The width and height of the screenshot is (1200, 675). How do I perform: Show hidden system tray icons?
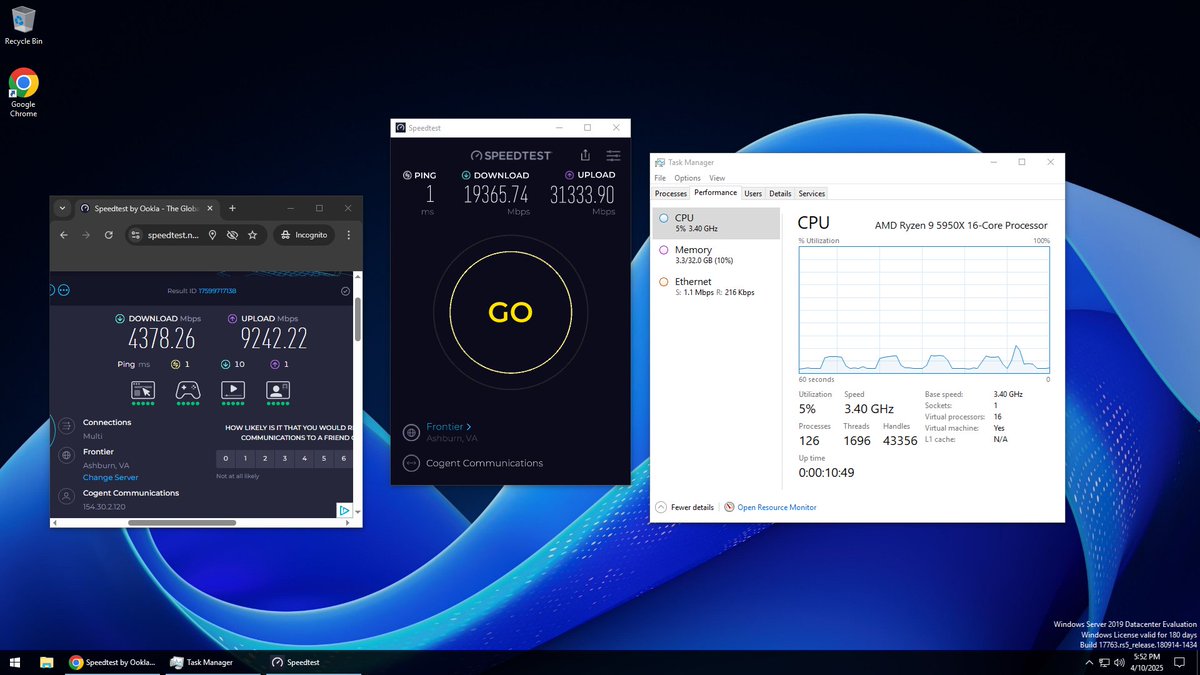[x=1089, y=662]
